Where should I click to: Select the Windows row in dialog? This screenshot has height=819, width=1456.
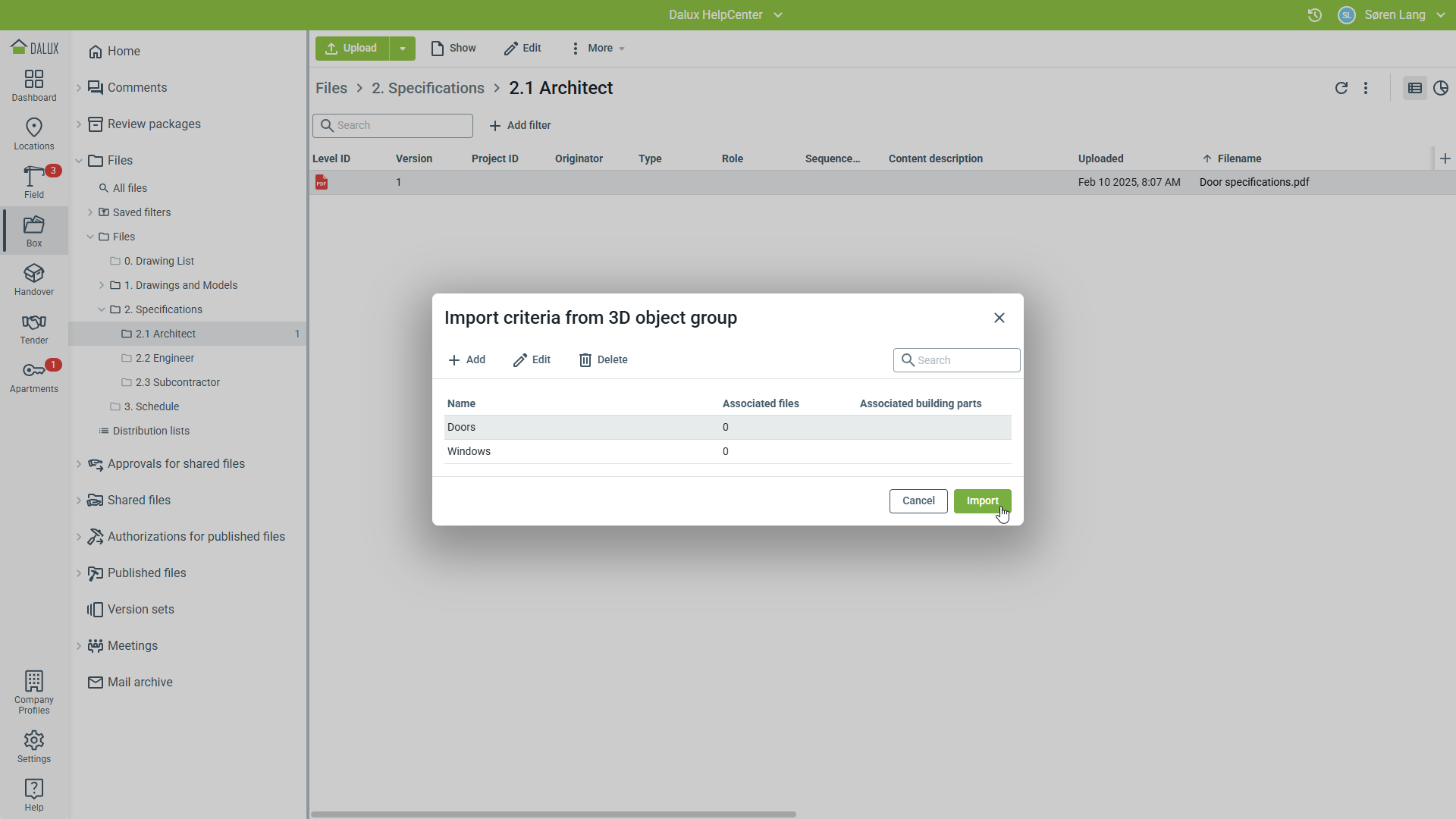[469, 452]
